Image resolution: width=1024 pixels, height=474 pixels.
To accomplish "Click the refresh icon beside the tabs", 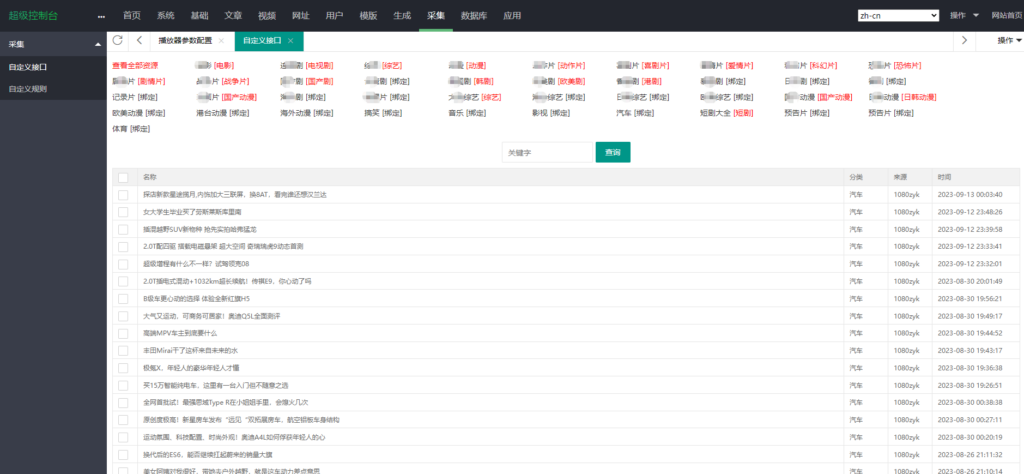I will coord(118,40).
